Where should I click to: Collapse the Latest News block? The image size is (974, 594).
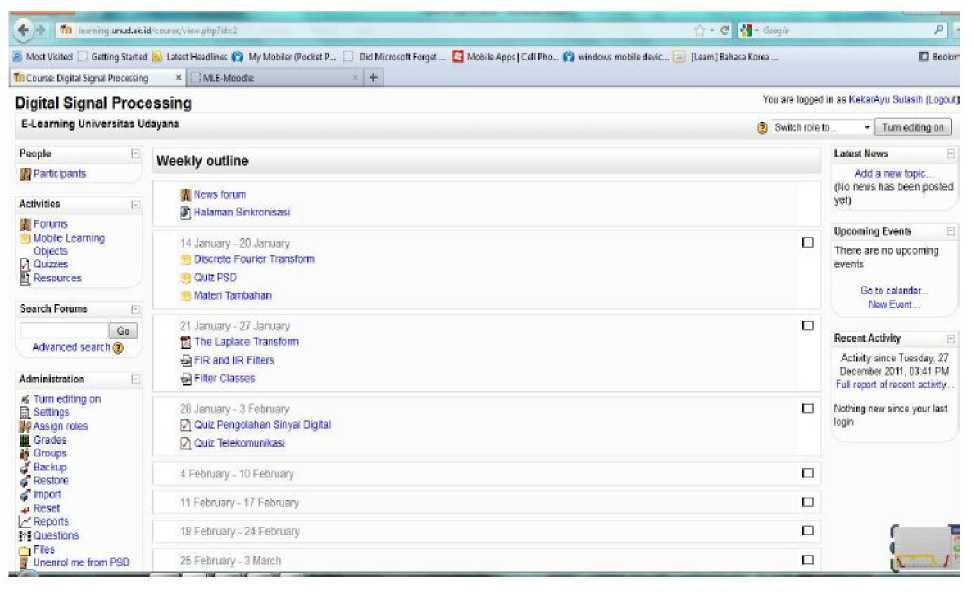[x=950, y=154]
